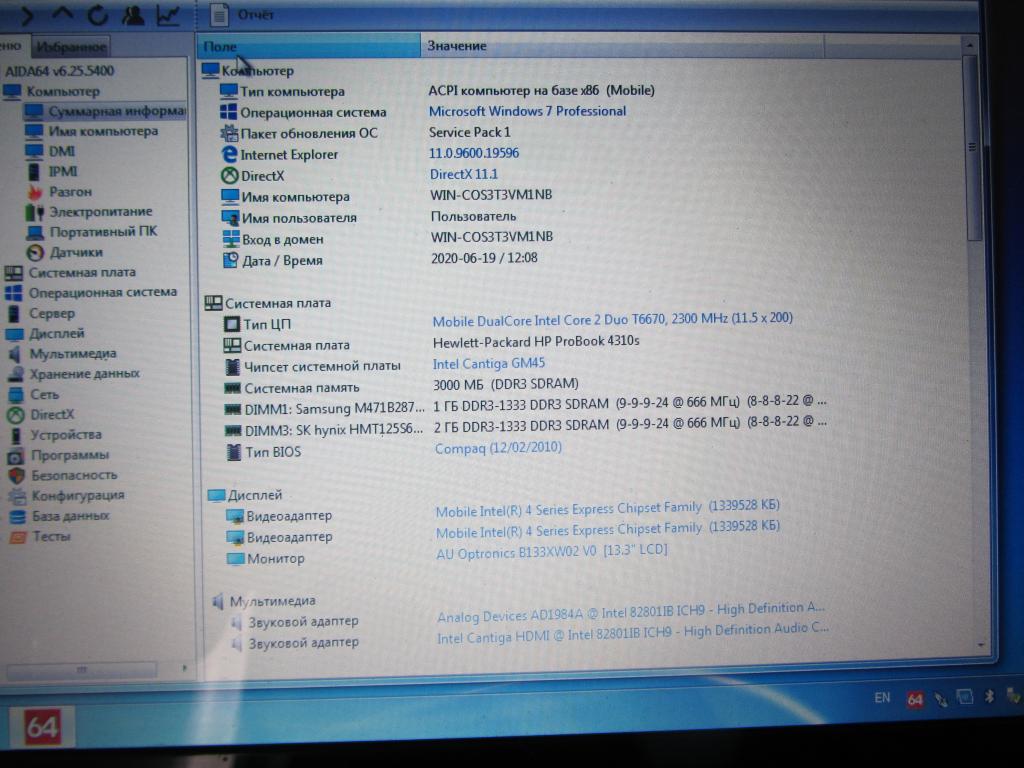Select Hewlett-Packard HP ProBook 4310s value
Viewport: 1024px width, 768px height.
coord(536,342)
